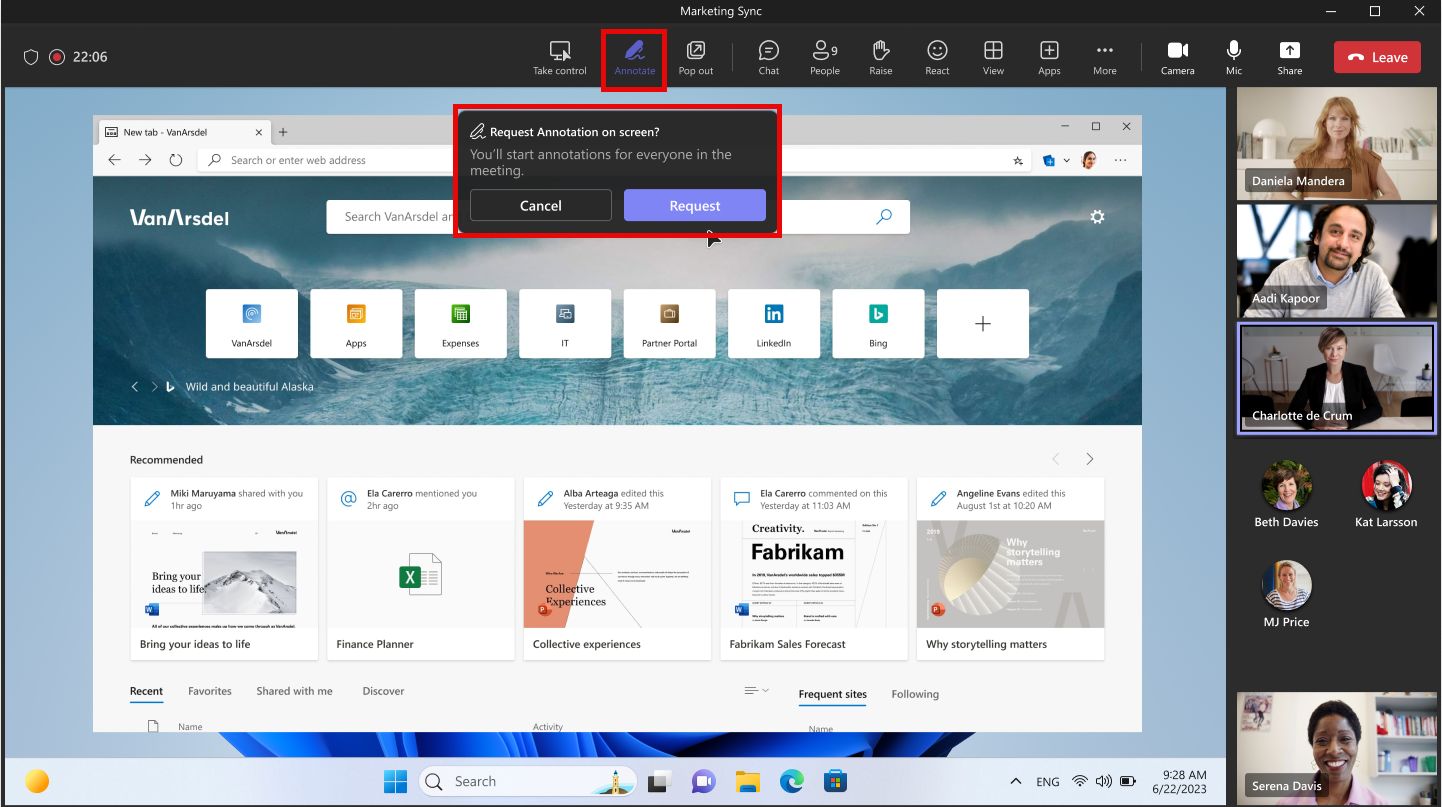This screenshot has height=807, width=1442.
Task: Click browser forward arrow
Action: [x=146, y=160]
